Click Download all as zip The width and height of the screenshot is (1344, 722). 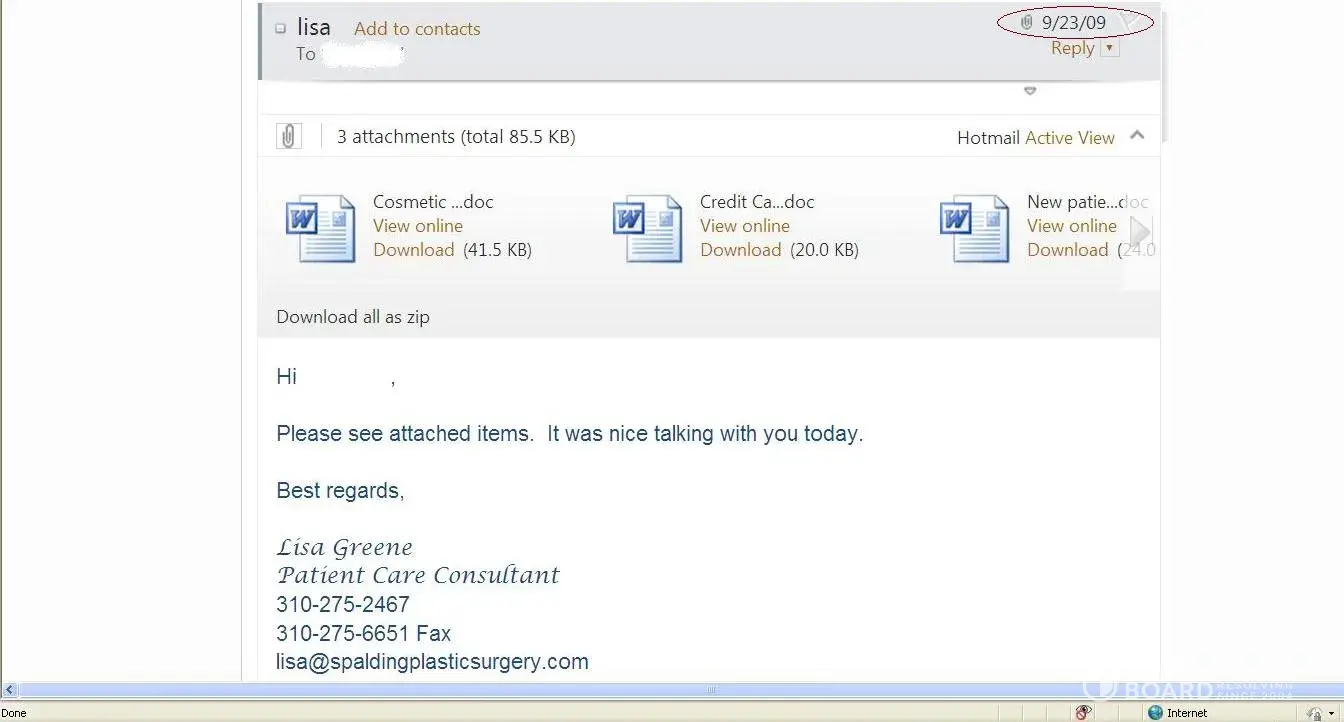353,317
